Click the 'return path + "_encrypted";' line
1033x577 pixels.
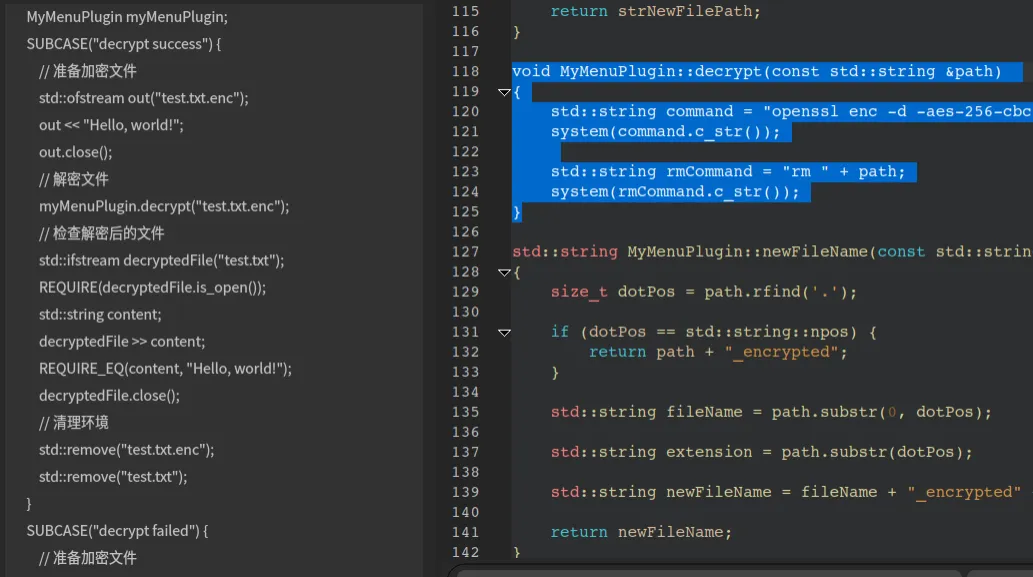(x=717, y=352)
